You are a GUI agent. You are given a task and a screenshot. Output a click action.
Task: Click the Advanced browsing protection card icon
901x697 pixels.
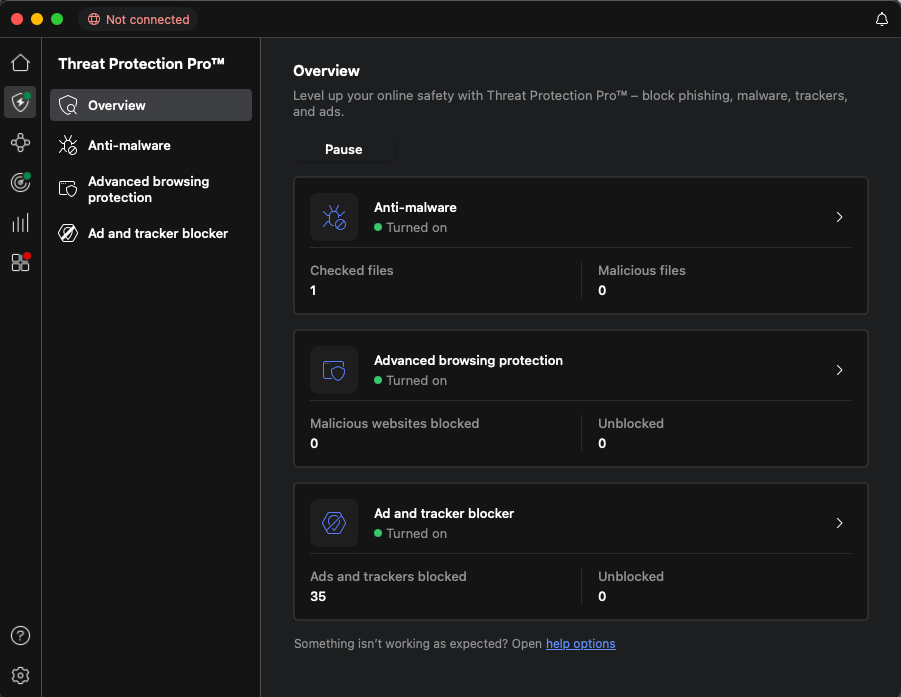point(334,370)
